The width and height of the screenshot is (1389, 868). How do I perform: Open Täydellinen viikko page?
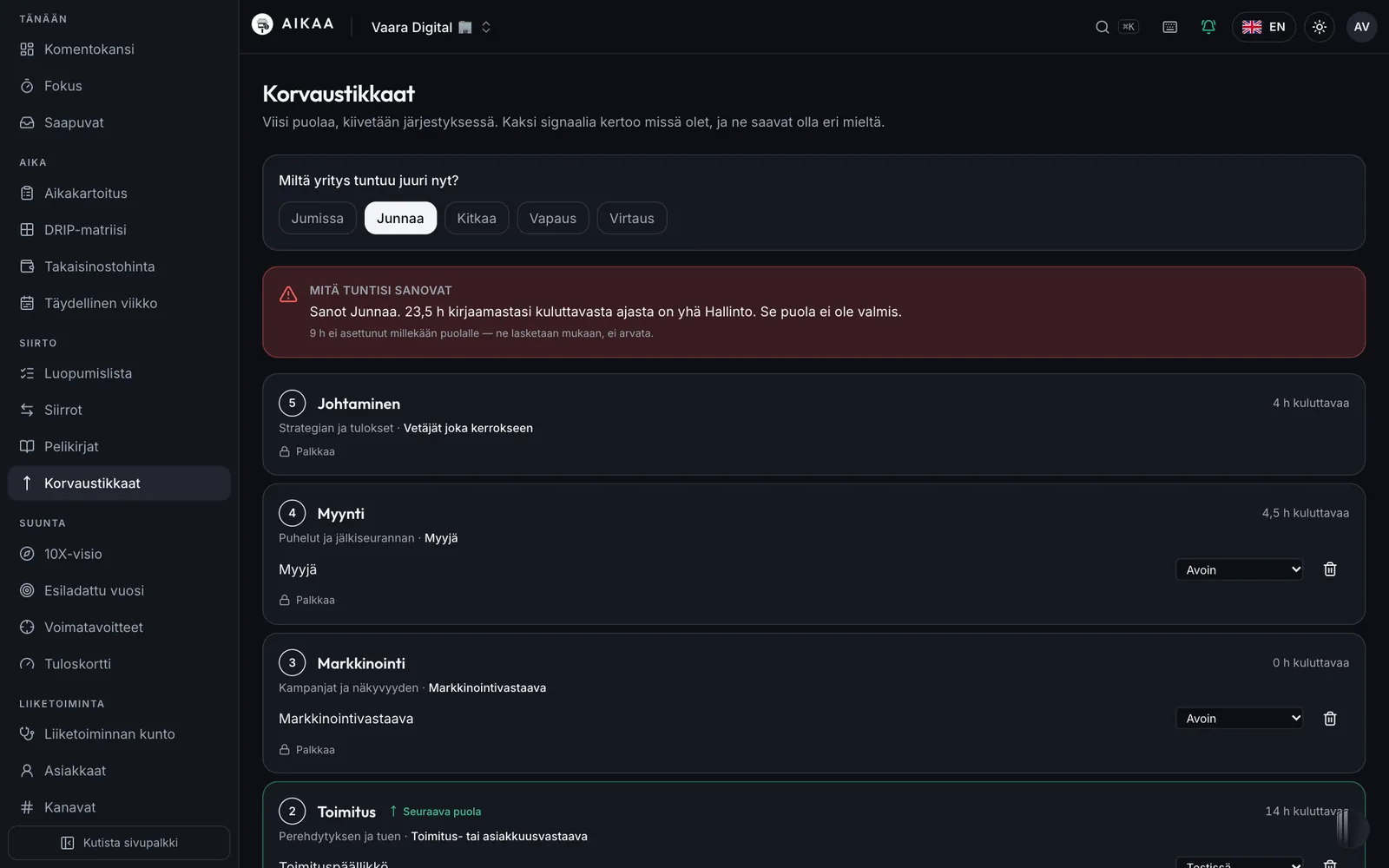(x=119, y=303)
